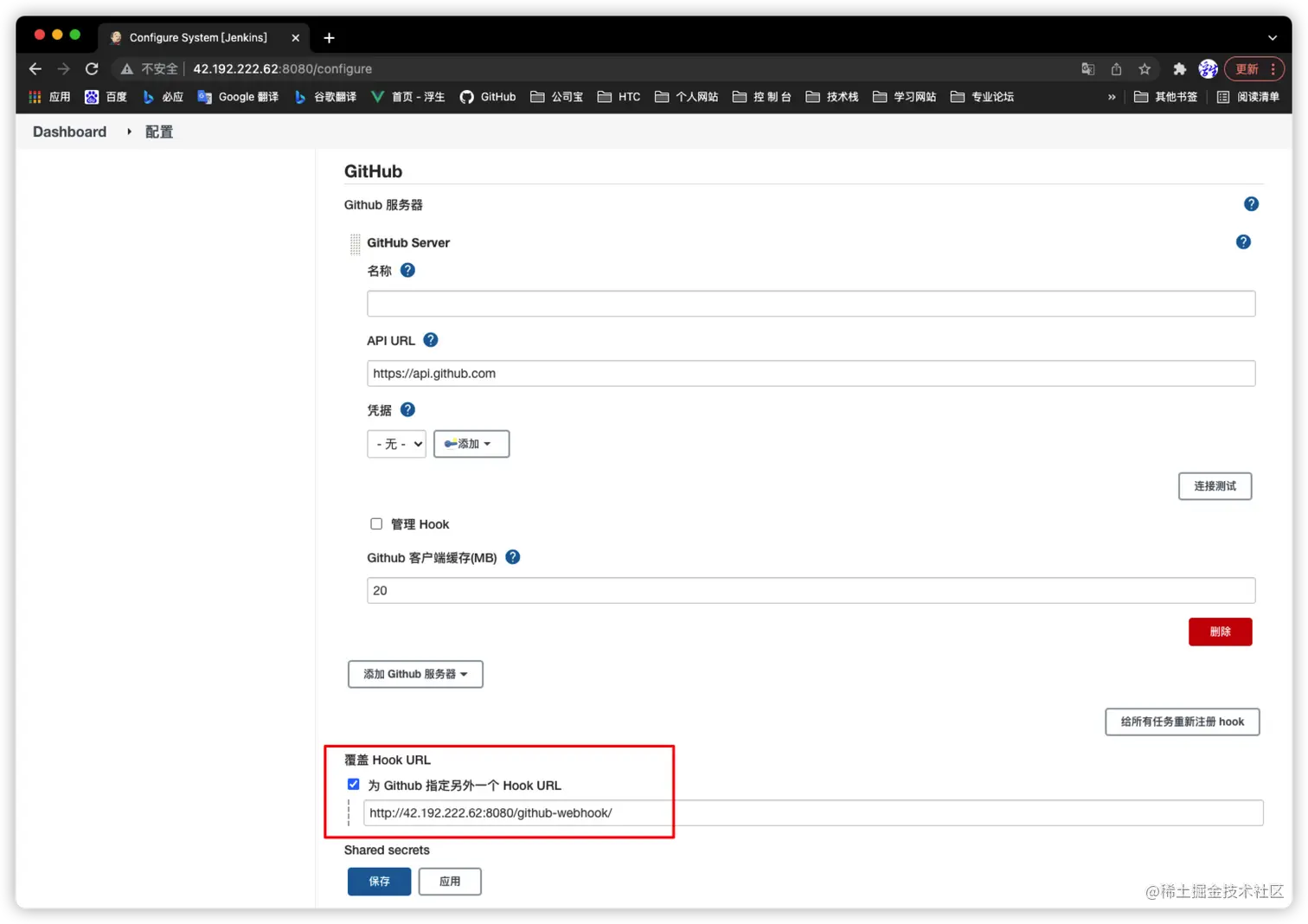Uncheck 为 Github 指定另外一个 Hook URL
The image size is (1308, 924).
point(353,784)
